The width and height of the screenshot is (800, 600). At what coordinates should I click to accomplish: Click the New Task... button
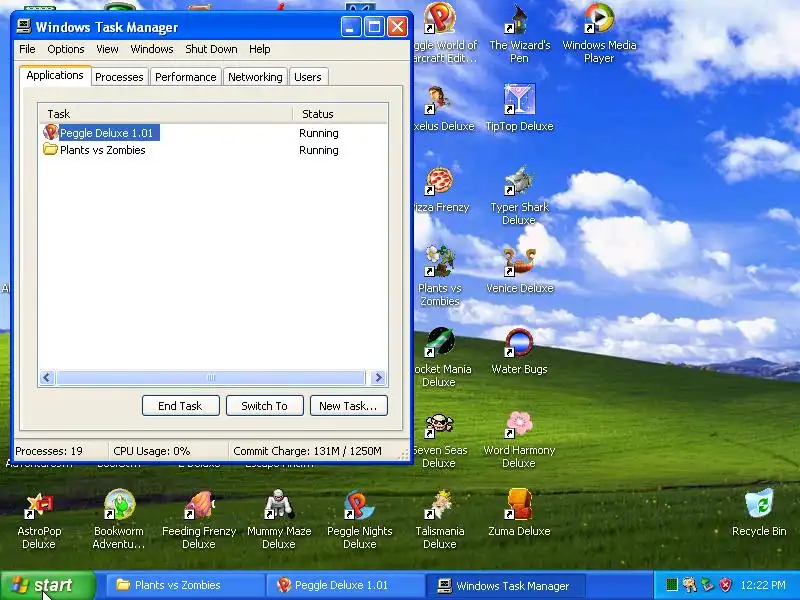[x=348, y=406]
